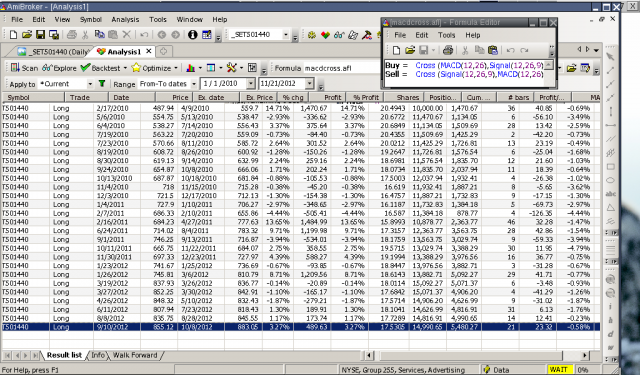Click print icon in Formula Editor
Viewport: 640px width, 375px height.
[448, 50]
